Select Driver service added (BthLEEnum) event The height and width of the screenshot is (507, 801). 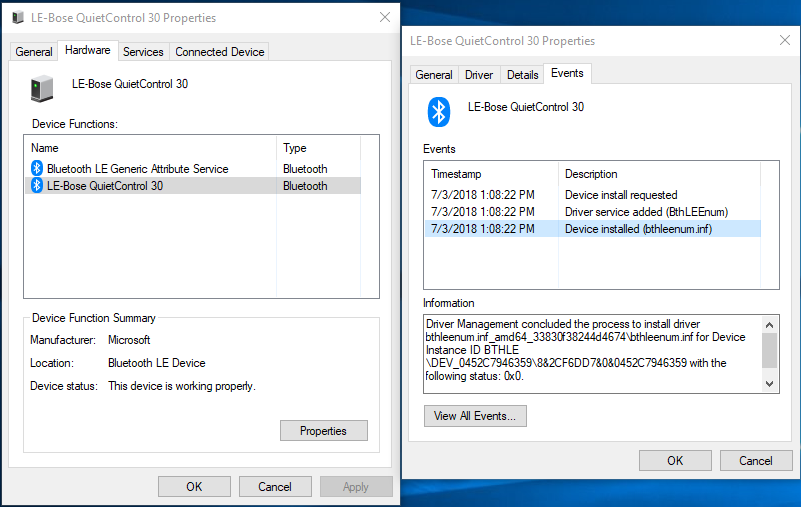pyautogui.click(x=593, y=212)
